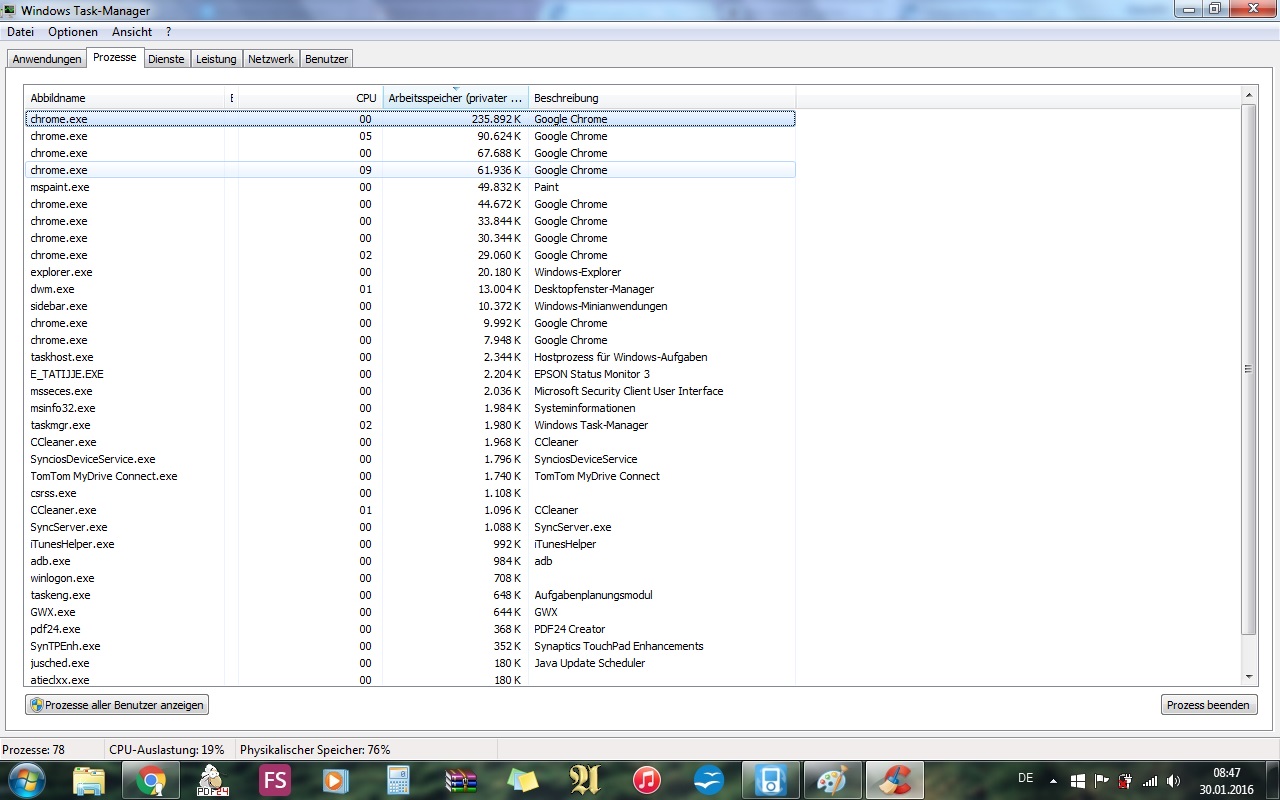Select the taskhost.exe process
The height and width of the screenshot is (800, 1280).
[x=410, y=357]
